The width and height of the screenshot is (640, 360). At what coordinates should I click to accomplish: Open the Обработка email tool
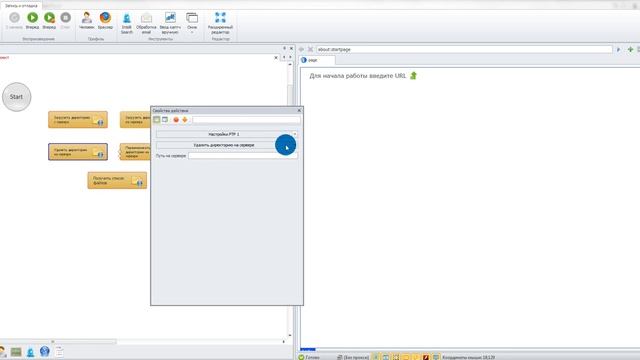pos(146,23)
